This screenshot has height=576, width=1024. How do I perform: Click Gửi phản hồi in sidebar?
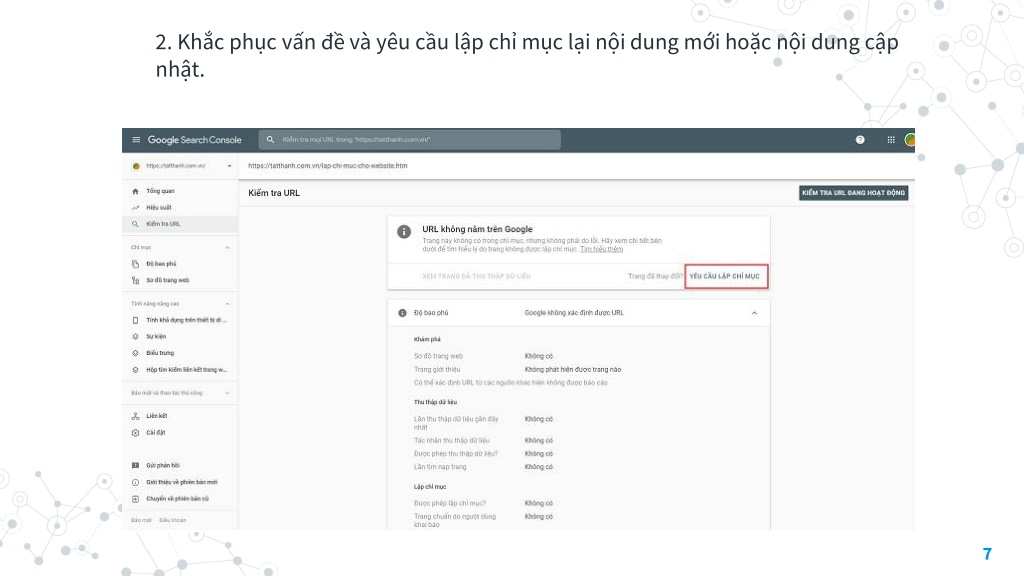tap(163, 466)
